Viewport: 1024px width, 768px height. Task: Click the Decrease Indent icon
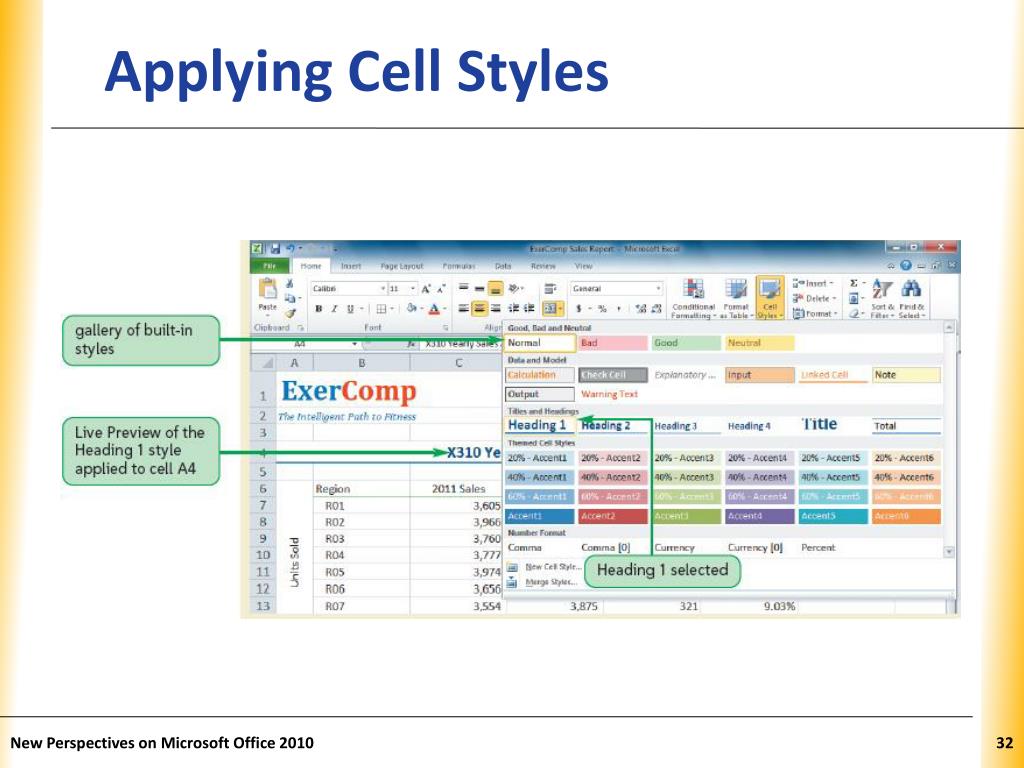[513, 308]
